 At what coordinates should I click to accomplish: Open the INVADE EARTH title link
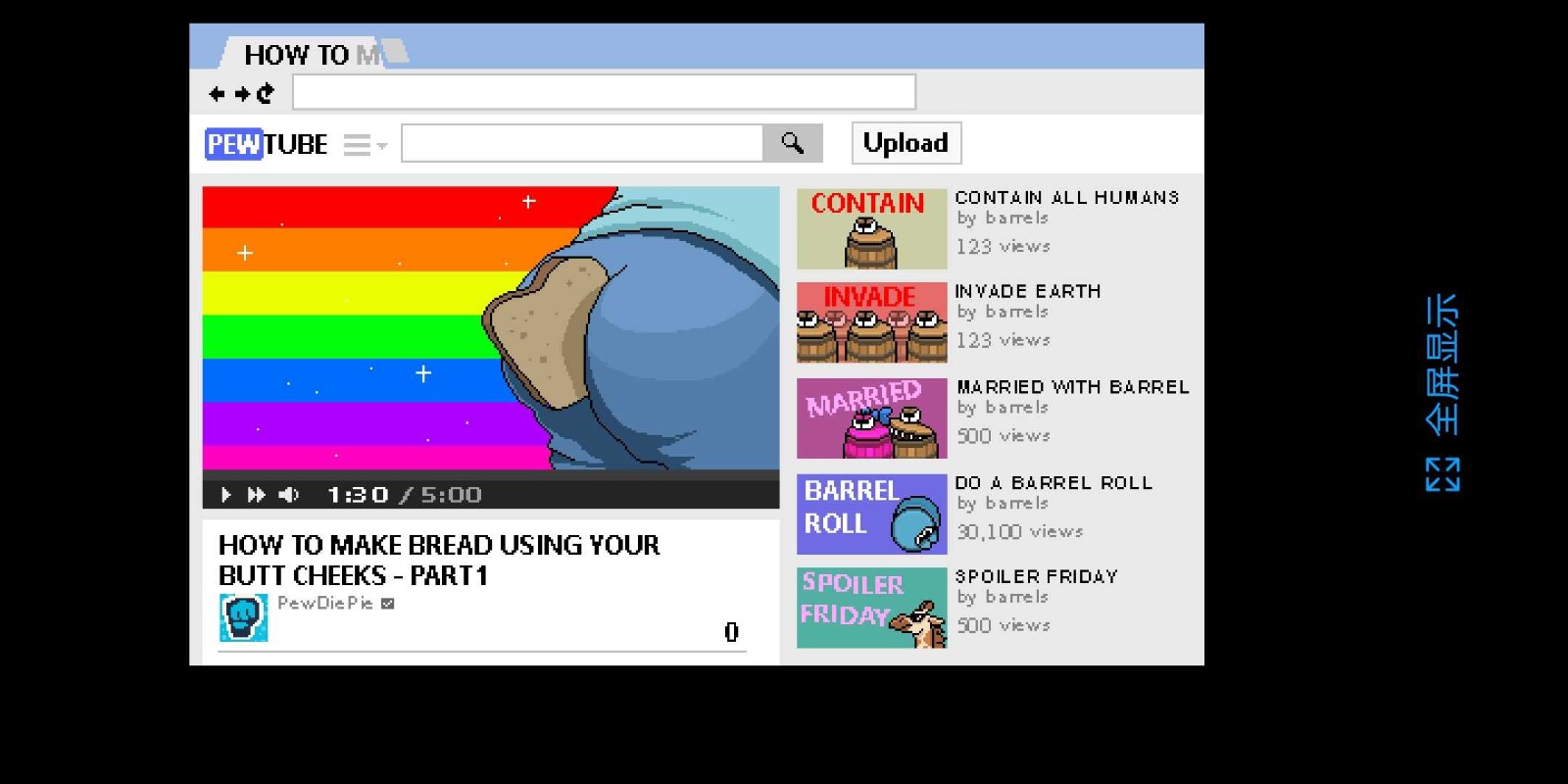tap(1028, 291)
